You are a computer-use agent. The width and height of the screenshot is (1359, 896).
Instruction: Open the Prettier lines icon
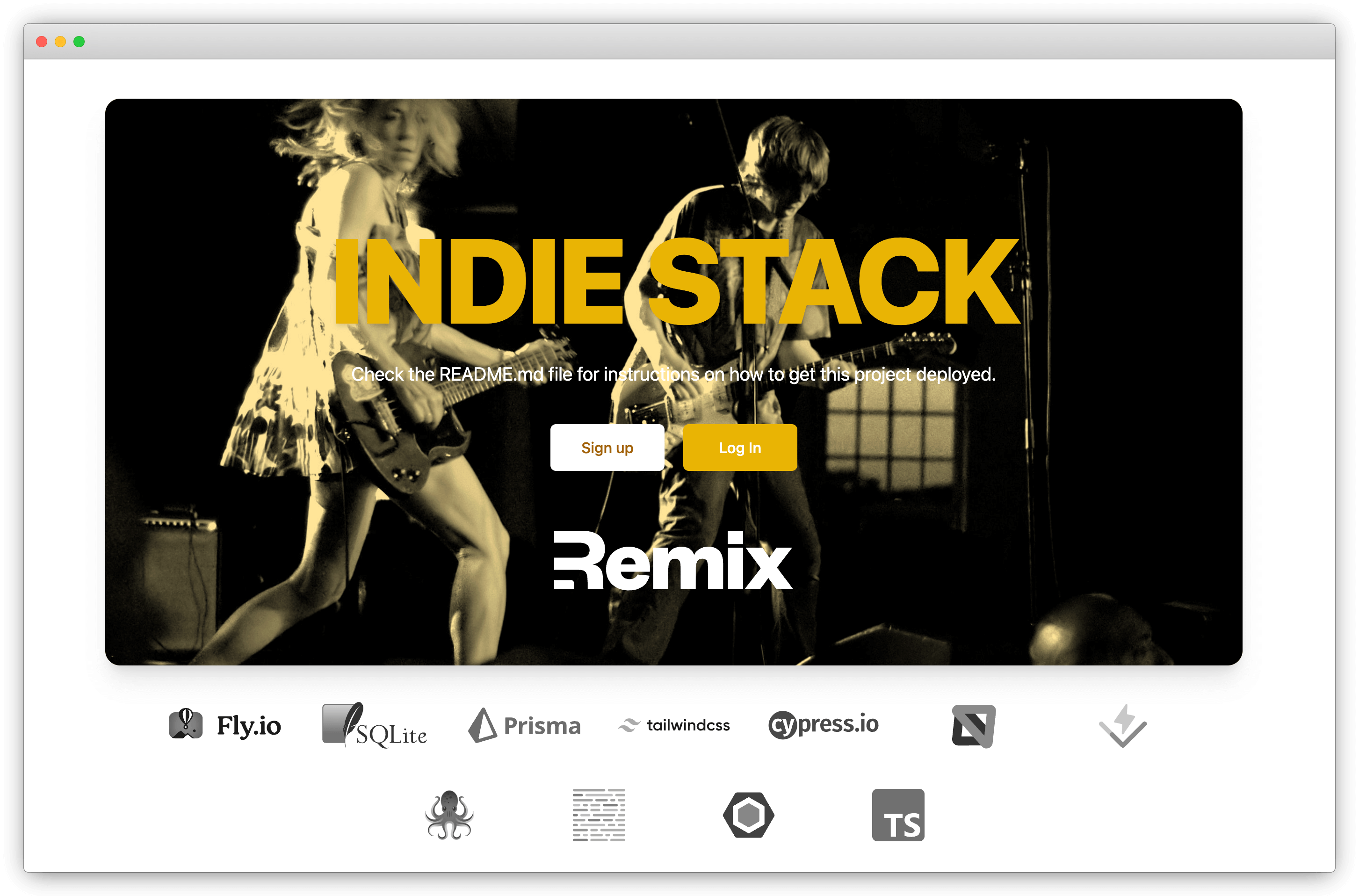click(x=599, y=815)
